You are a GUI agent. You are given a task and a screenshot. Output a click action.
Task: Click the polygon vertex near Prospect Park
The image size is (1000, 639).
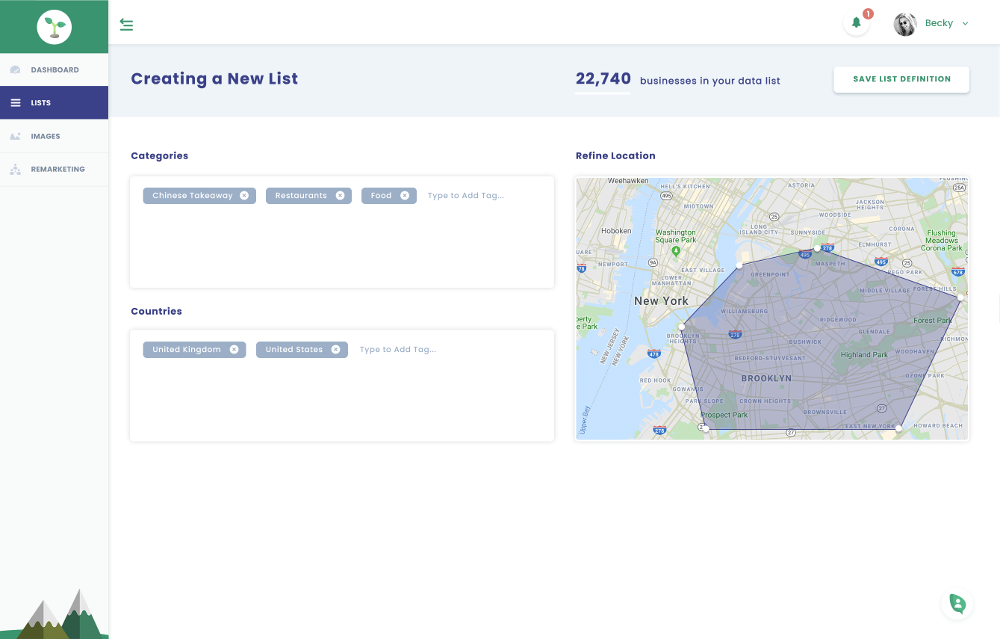pos(706,429)
